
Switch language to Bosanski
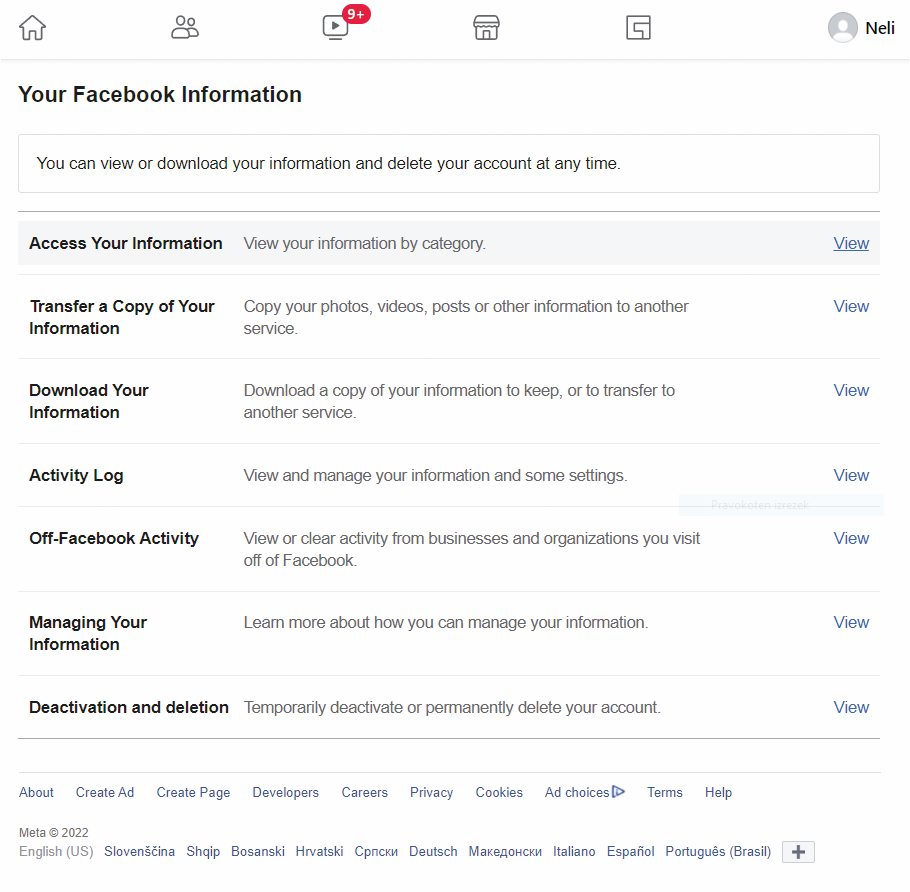point(258,851)
